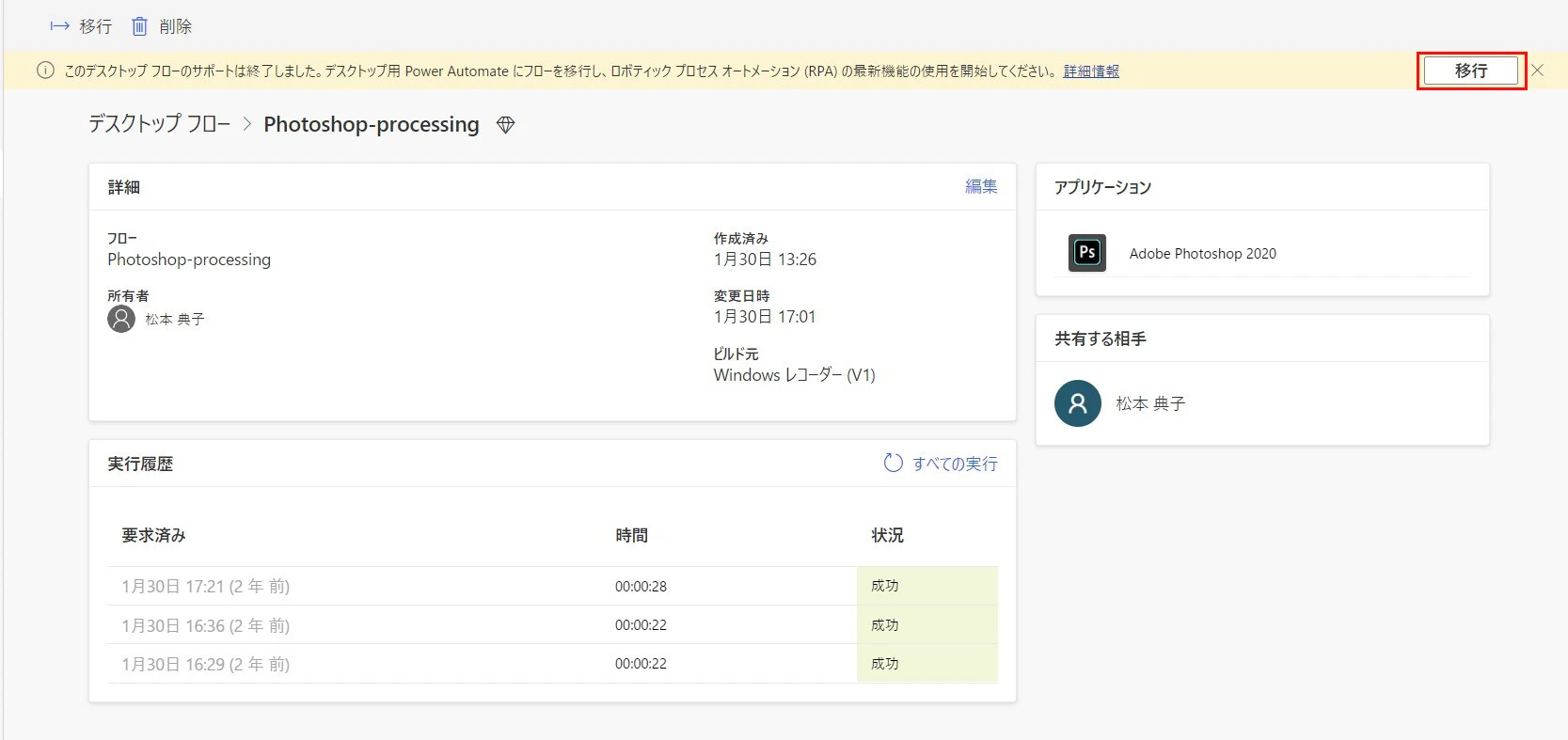
Task: Click the 移行 button in the banner
Action: click(x=1471, y=71)
